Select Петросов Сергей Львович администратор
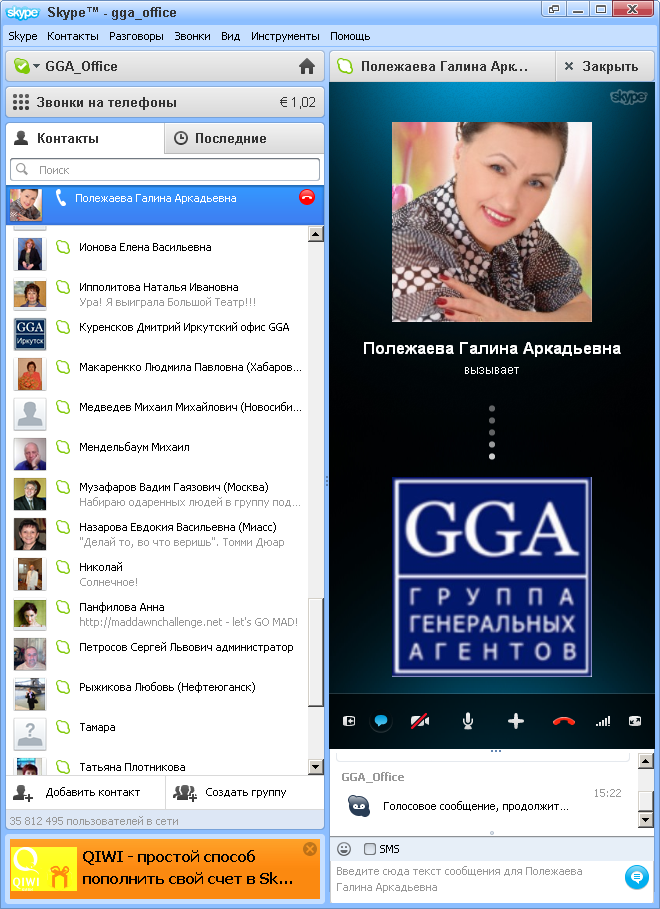The image size is (660, 909). click(157, 654)
